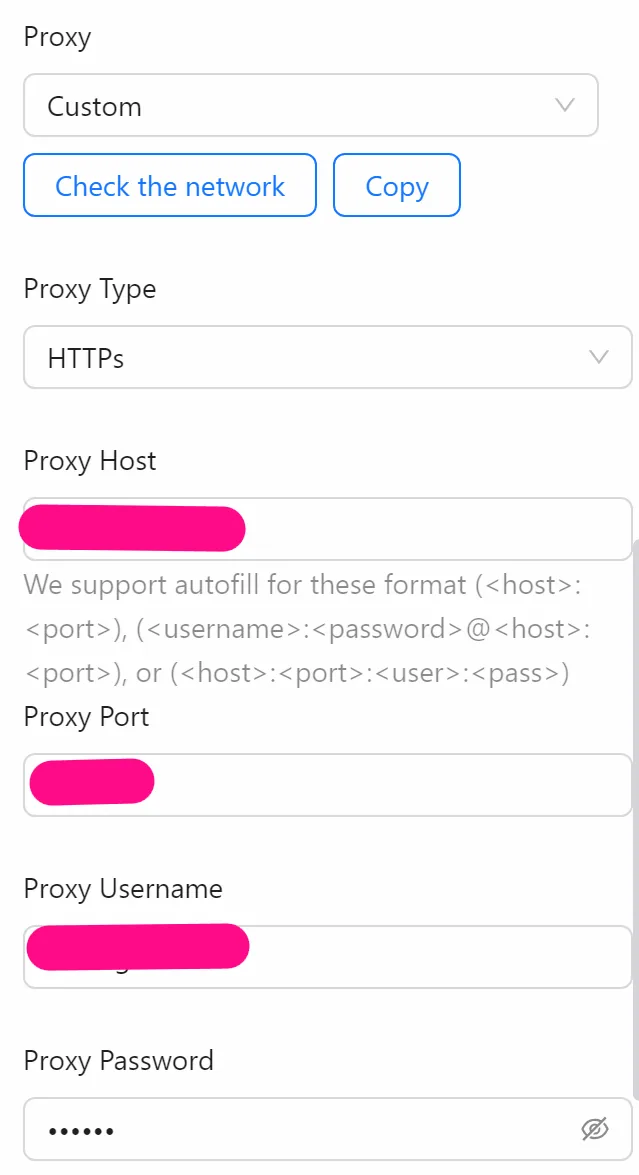The image size is (639, 1175).
Task: Verify connectivity via Check the network
Action: 169,185
